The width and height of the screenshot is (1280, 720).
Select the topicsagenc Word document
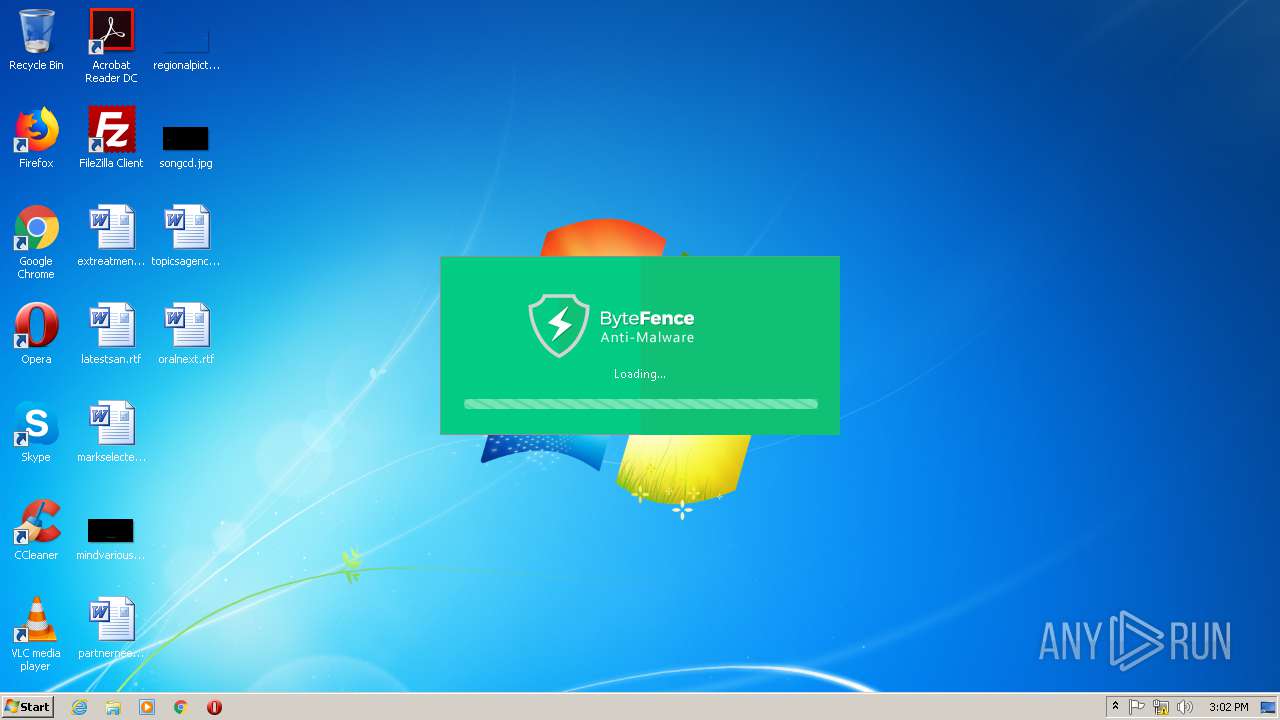186,236
